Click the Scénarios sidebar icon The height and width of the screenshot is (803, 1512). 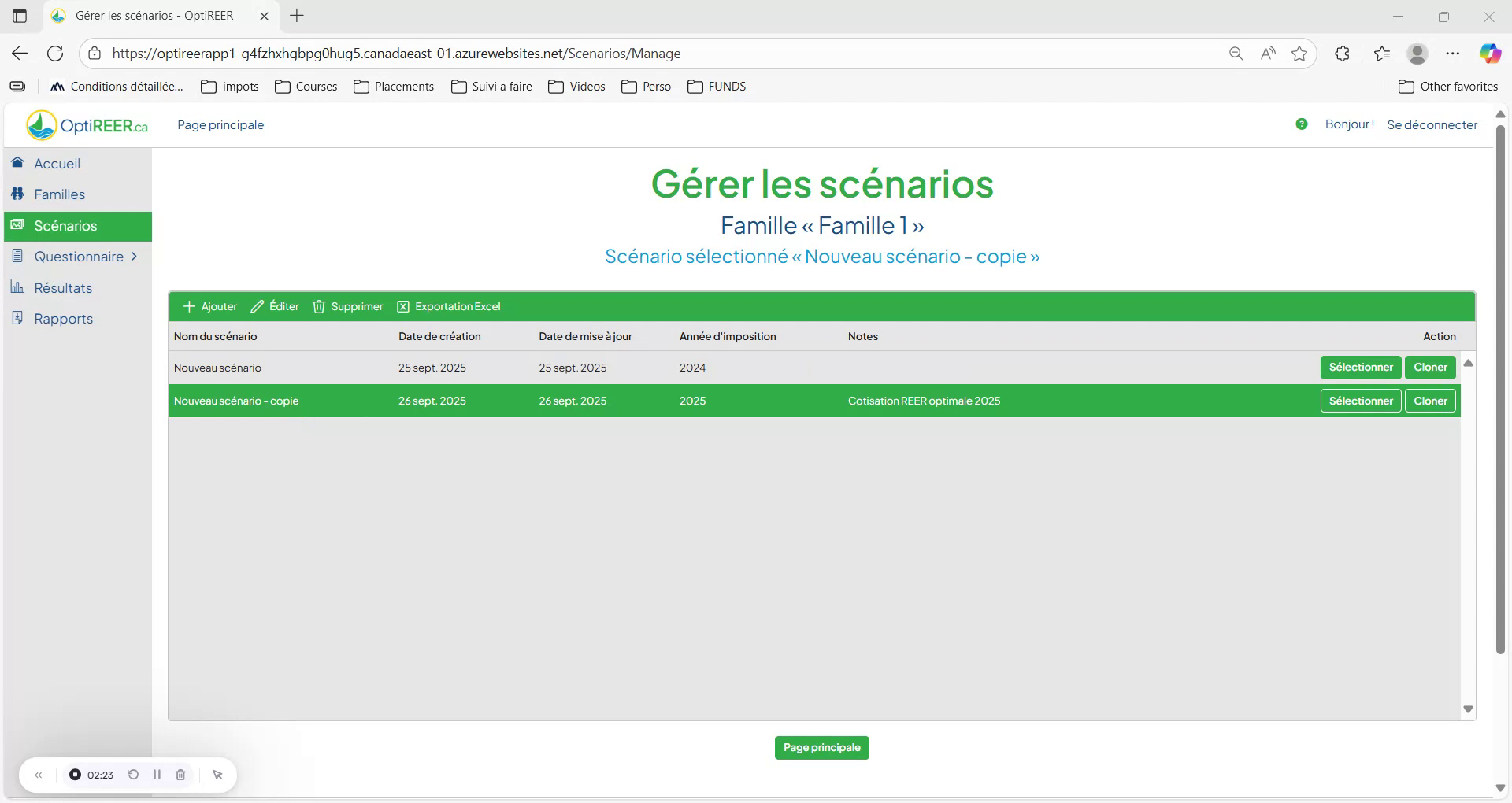click(17, 225)
